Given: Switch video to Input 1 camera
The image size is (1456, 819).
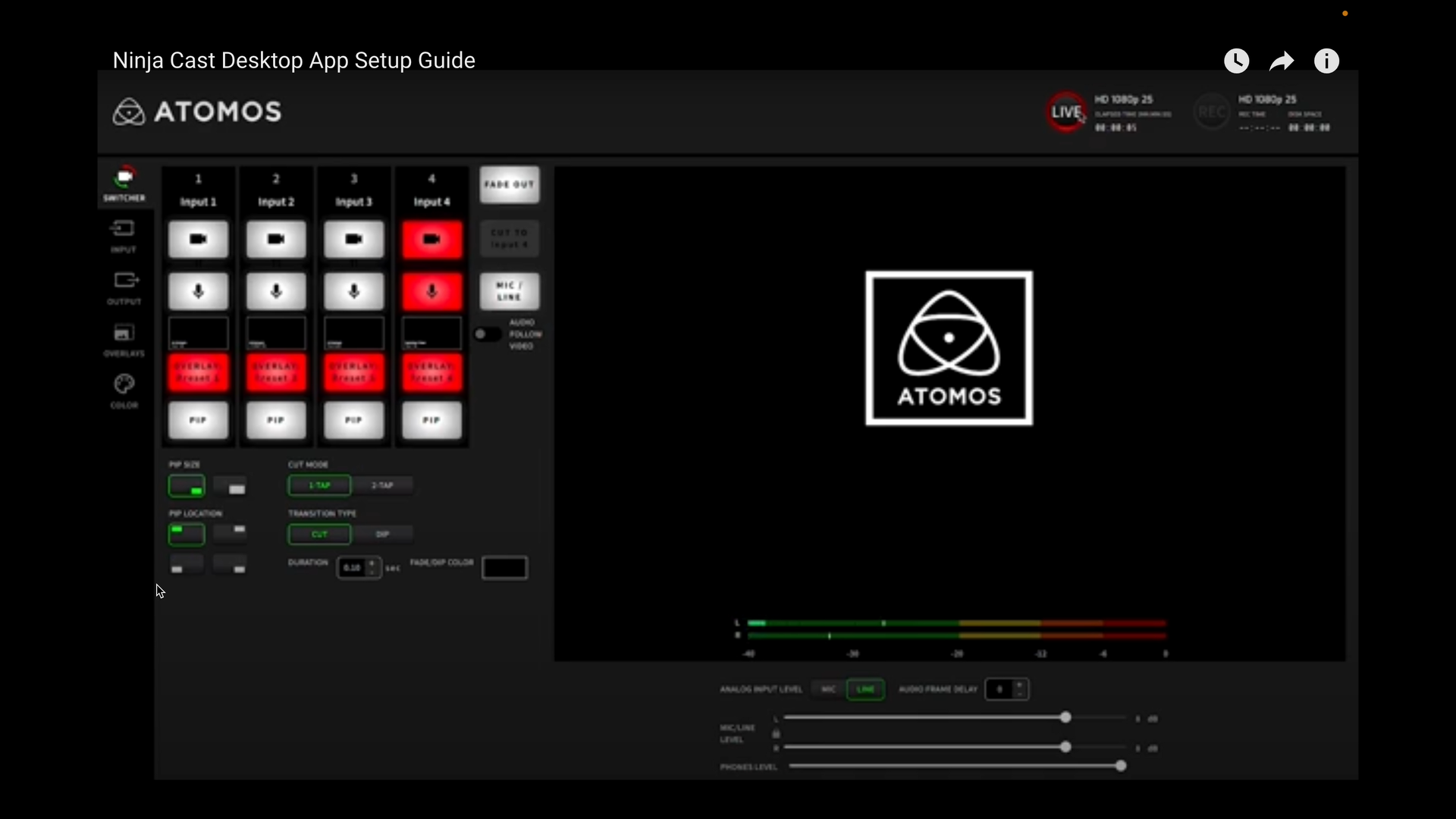Looking at the screenshot, I should tap(198, 240).
